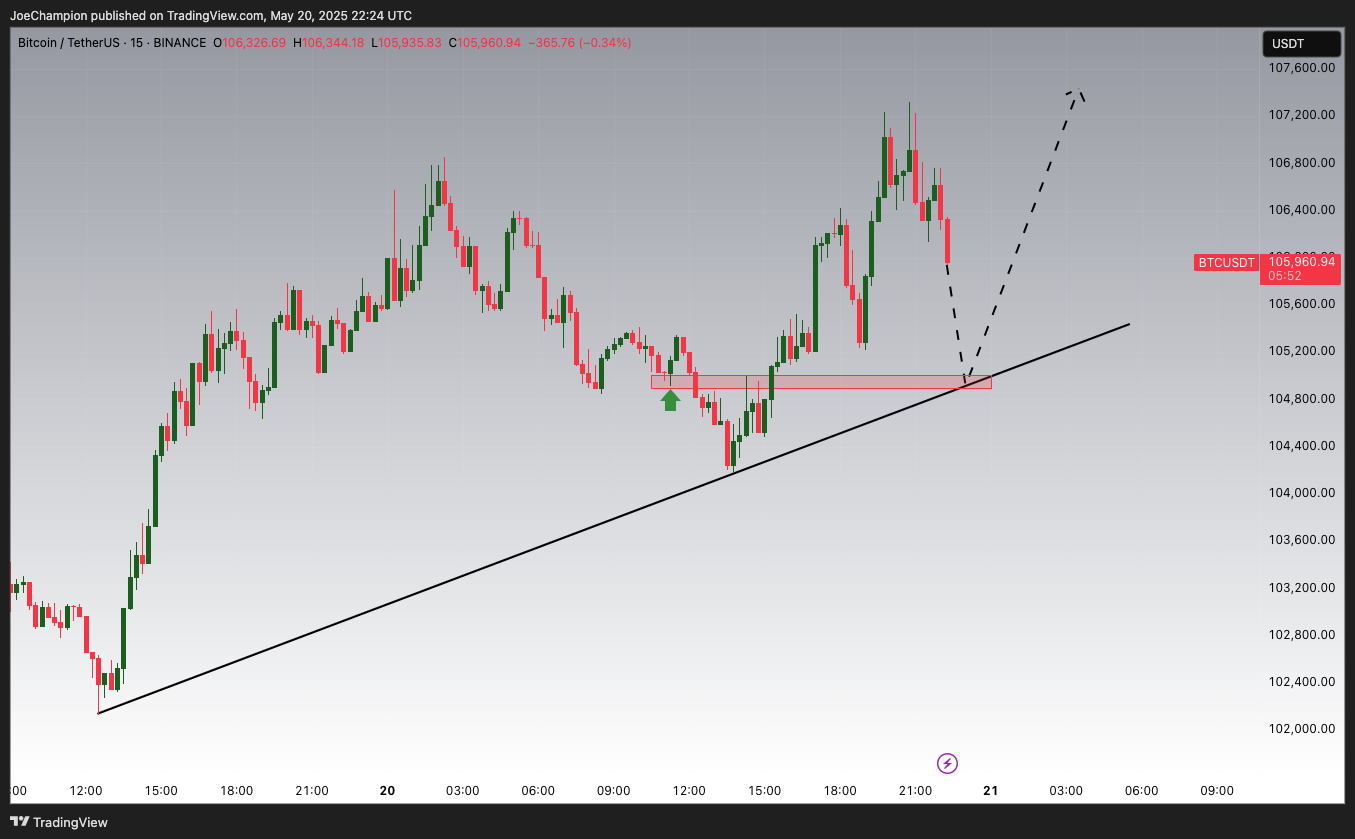Viewport: 1355px width, 839px height.
Task: Click the 105,600.00 price axis label
Action: [x=1301, y=304]
